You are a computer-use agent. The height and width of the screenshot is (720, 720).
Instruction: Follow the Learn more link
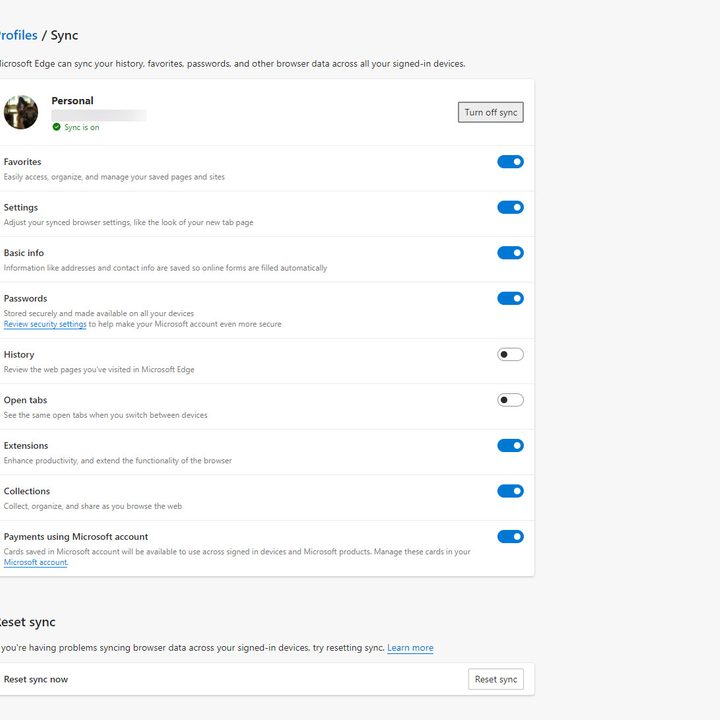click(x=410, y=647)
